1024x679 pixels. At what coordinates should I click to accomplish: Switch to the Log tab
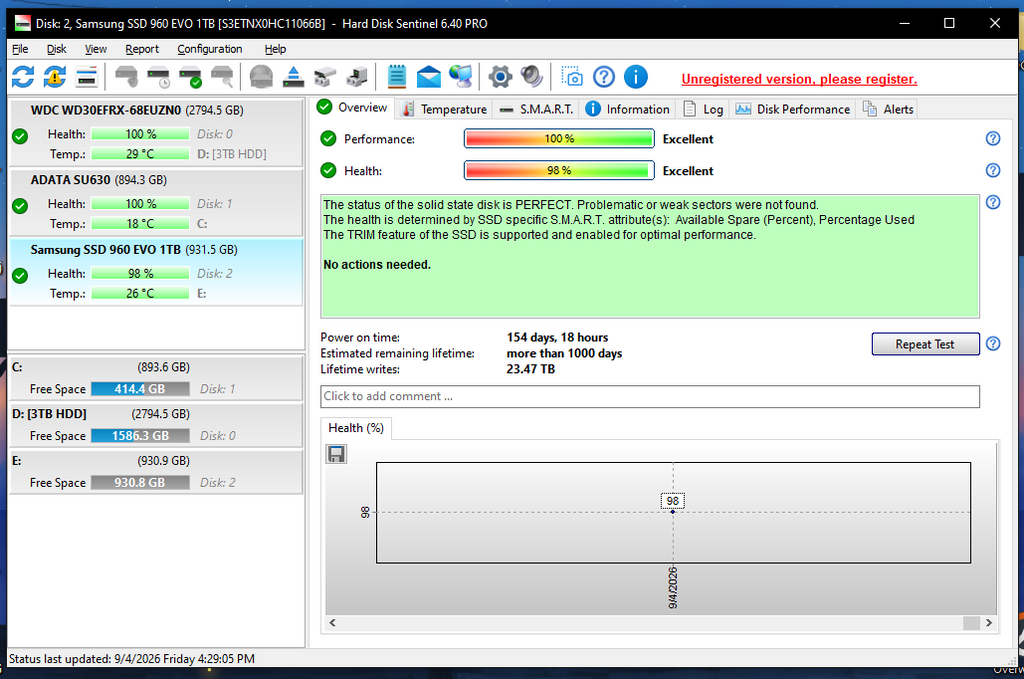(x=703, y=109)
